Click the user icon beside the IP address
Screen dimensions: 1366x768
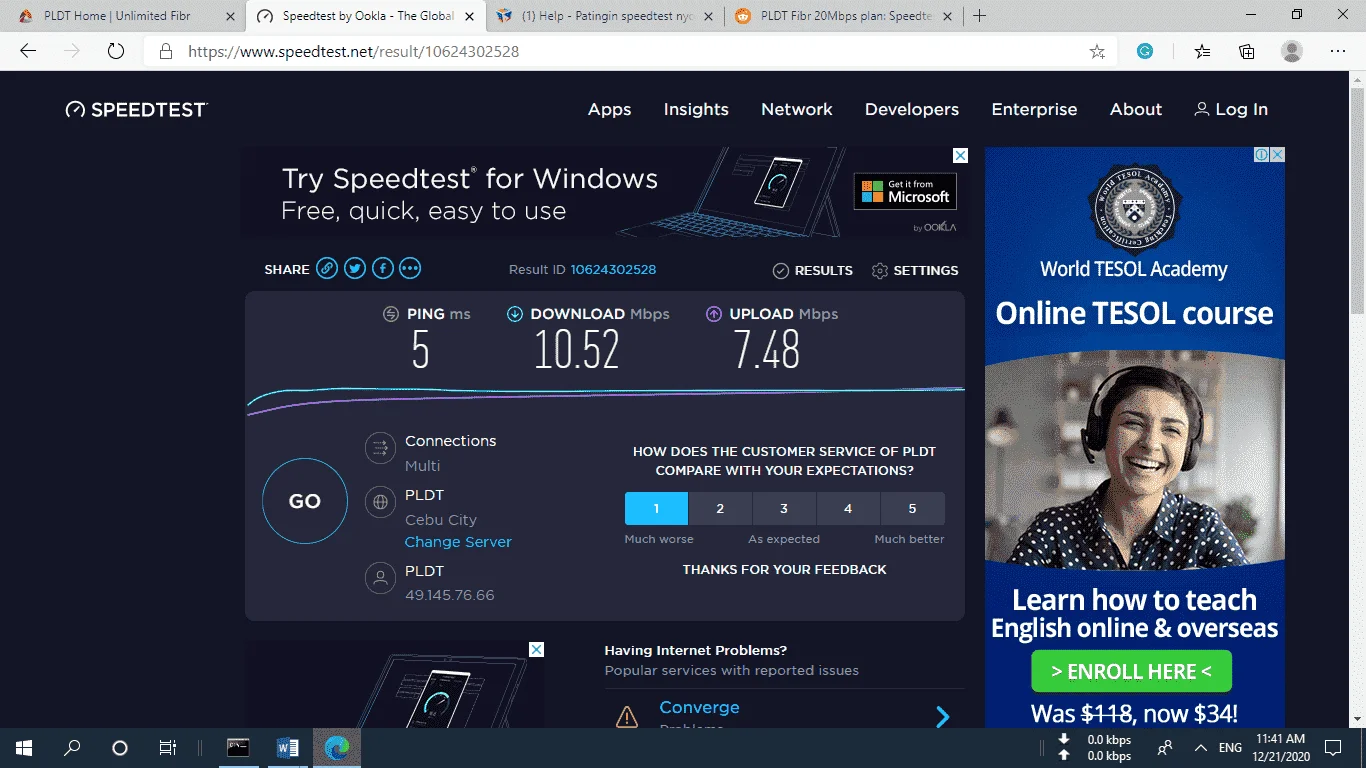coord(380,578)
